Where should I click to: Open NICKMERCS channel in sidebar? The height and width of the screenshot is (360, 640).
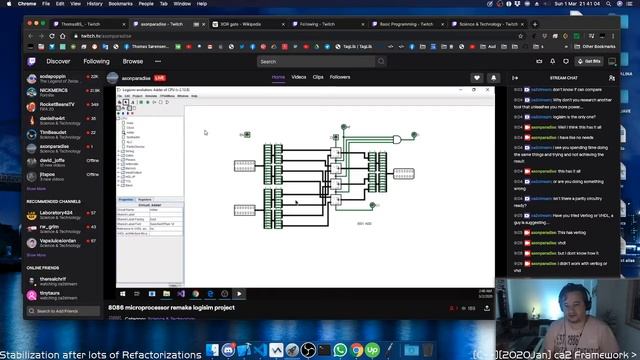63,93
